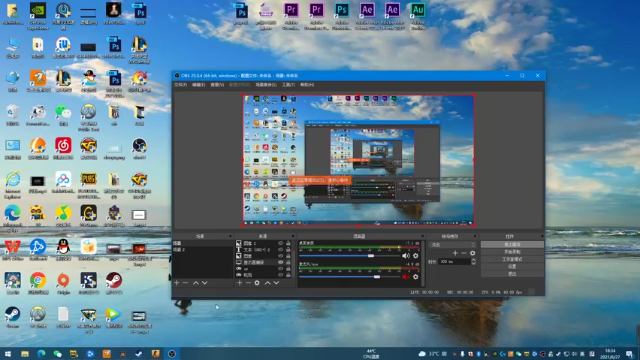This screenshot has width=640, height=360.
Task: Open Google Chrome desktop shortcut
Action: pos(38,284)
